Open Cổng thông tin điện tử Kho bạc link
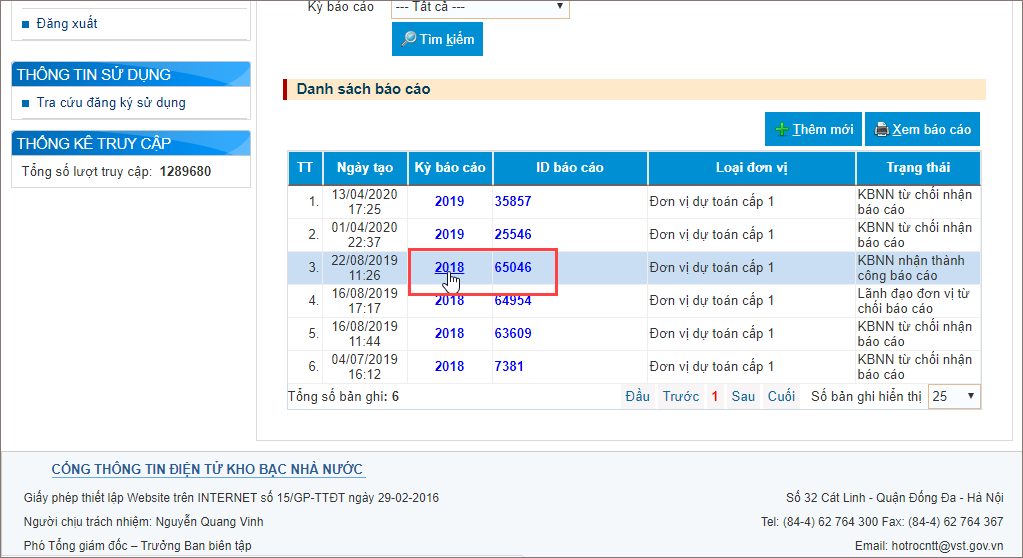This screenshot has width=1023, height=558. [x=207, y=469]
